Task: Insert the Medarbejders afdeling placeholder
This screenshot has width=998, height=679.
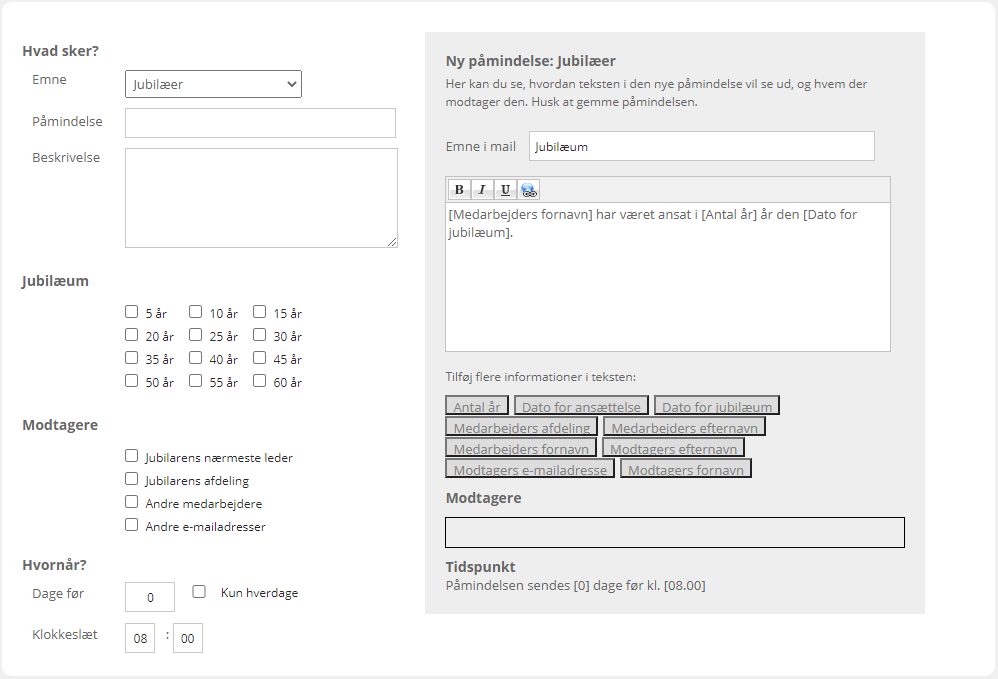Action: click(x=521, y=427)
